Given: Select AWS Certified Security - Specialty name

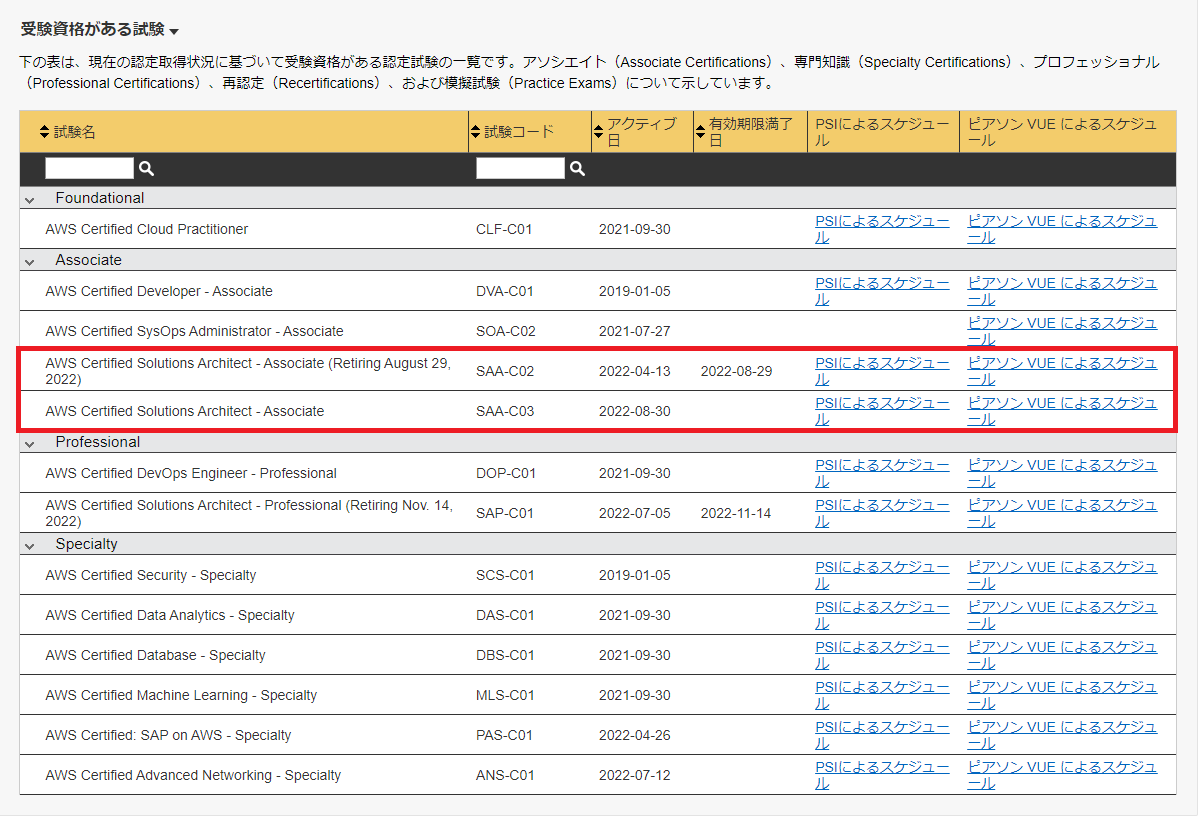Looking at the screenshot, I should click(151, 575).
